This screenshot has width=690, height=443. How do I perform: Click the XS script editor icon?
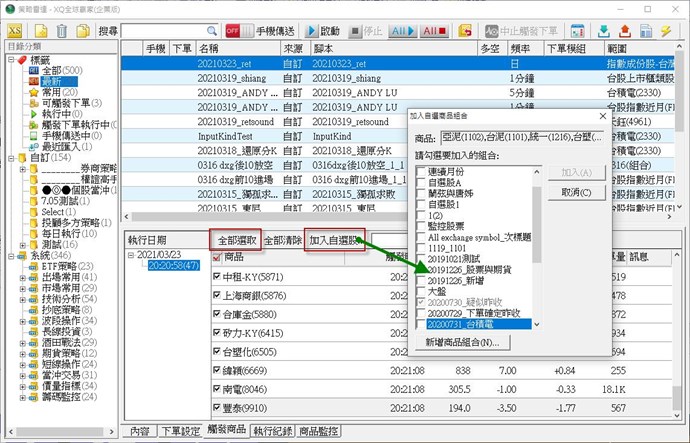click(14, 31)
